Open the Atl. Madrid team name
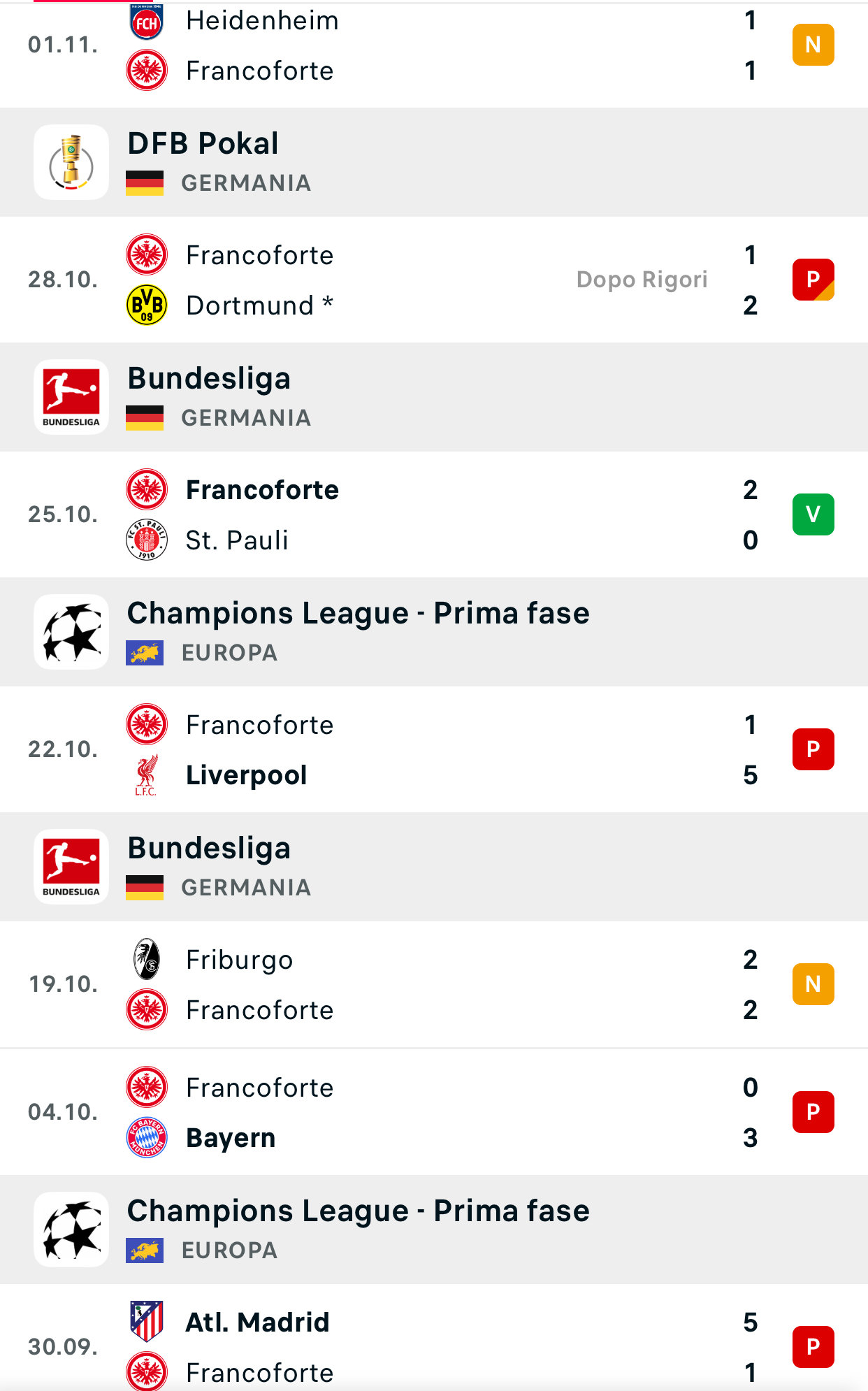 pyautogui.click(x=257, y=1322)
